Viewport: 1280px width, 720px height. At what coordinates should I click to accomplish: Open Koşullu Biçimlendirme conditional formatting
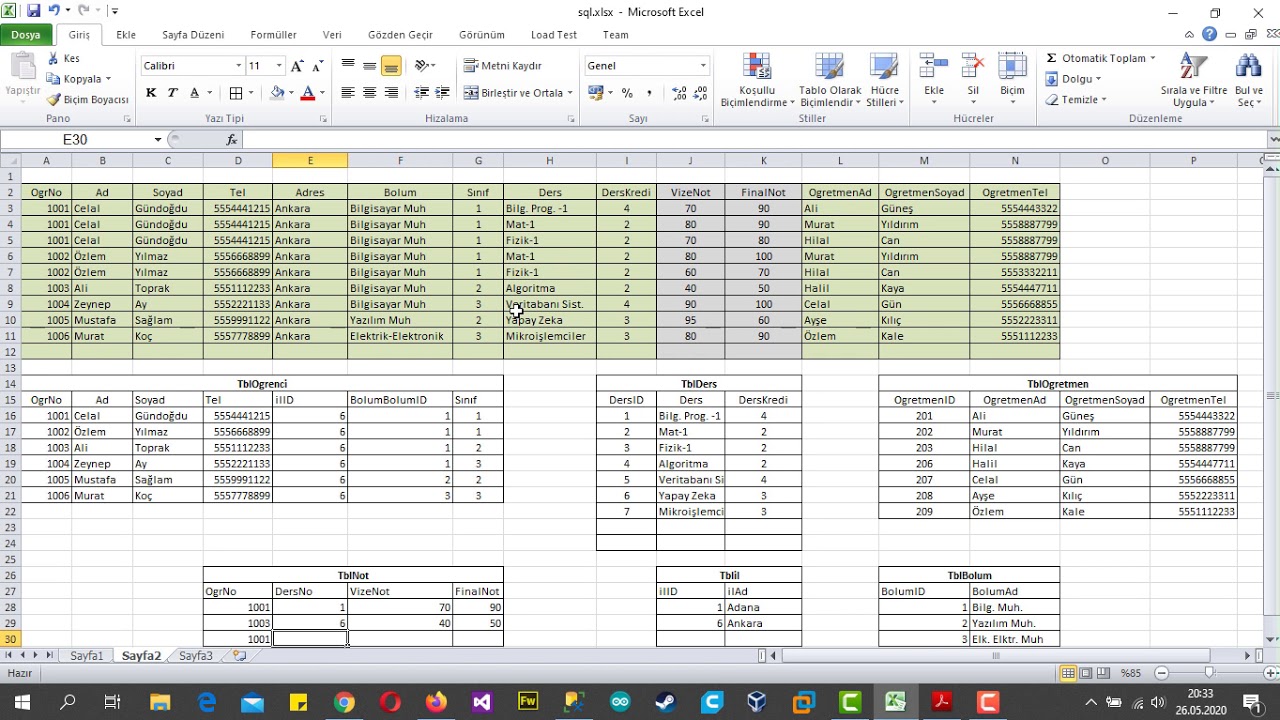(757, 80)
